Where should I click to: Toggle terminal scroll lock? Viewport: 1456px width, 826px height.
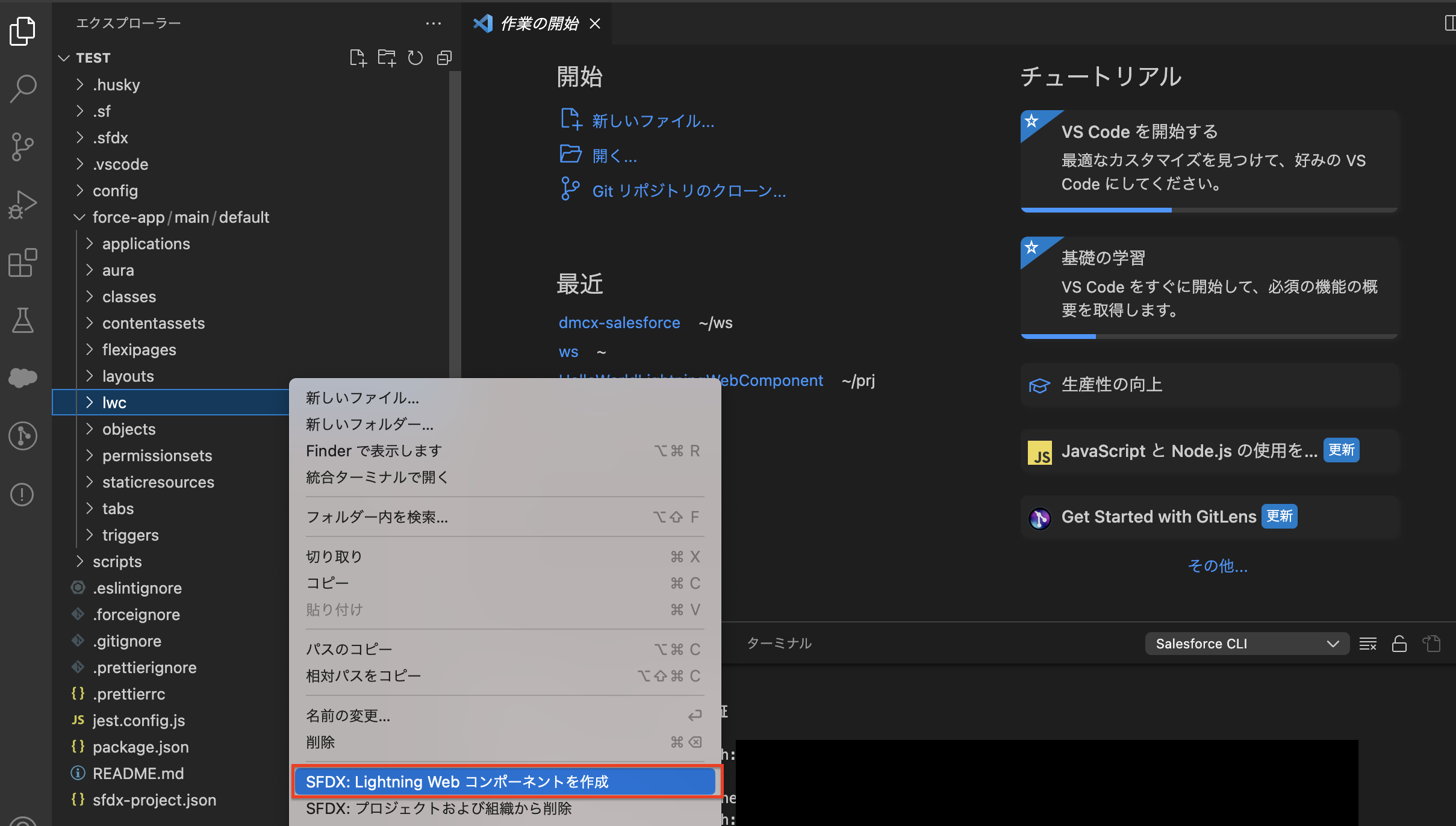(x=1399, y=643)
